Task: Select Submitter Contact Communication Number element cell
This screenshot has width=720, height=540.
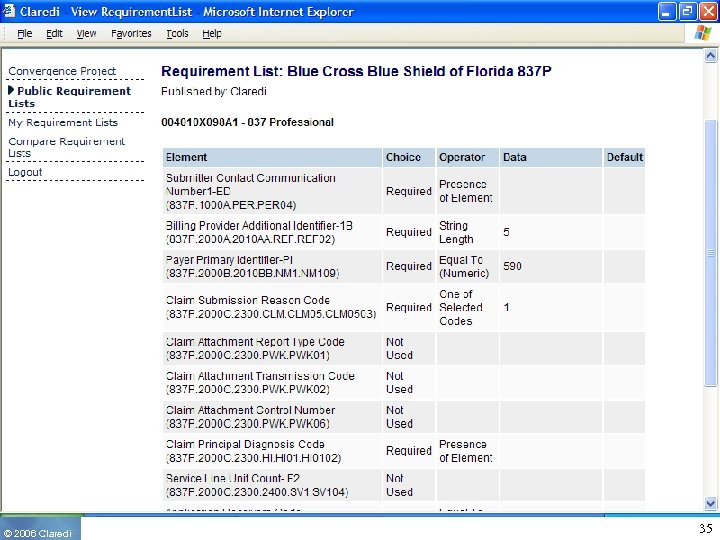Action: [272, 191]
